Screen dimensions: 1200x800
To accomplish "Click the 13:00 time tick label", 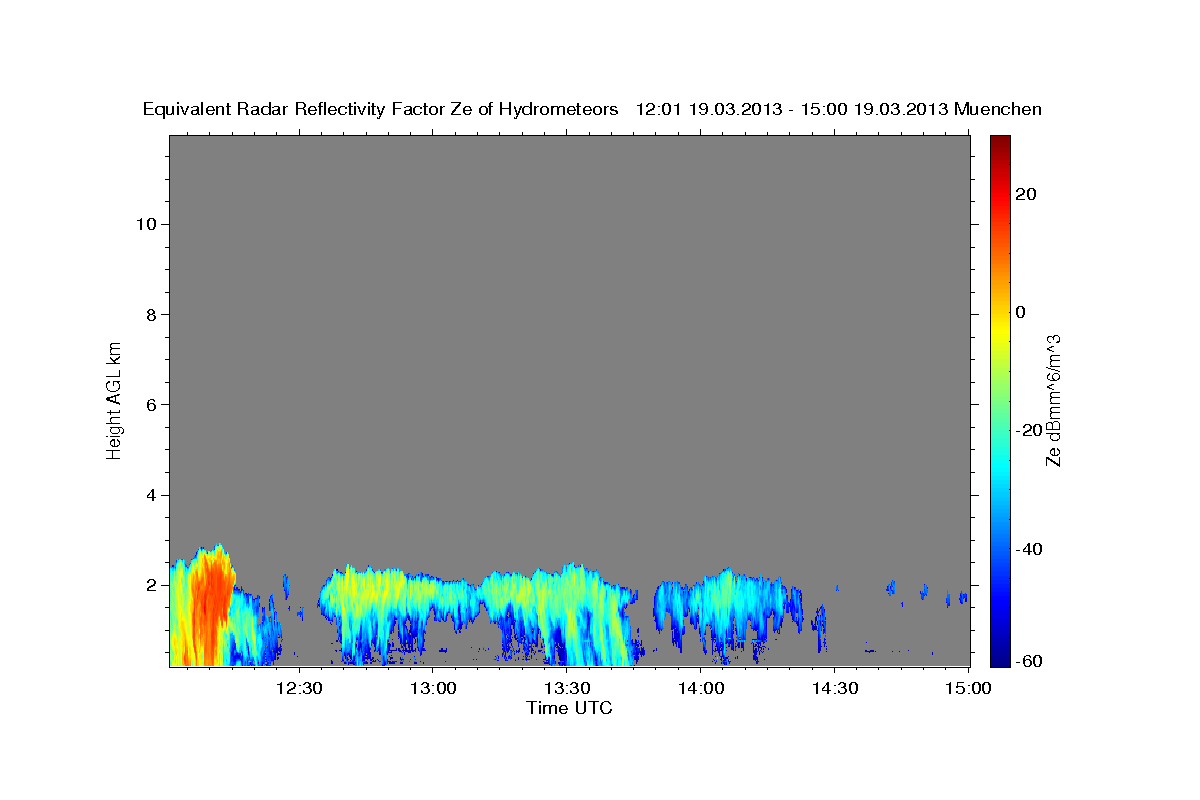I will (x=434, y=688).
